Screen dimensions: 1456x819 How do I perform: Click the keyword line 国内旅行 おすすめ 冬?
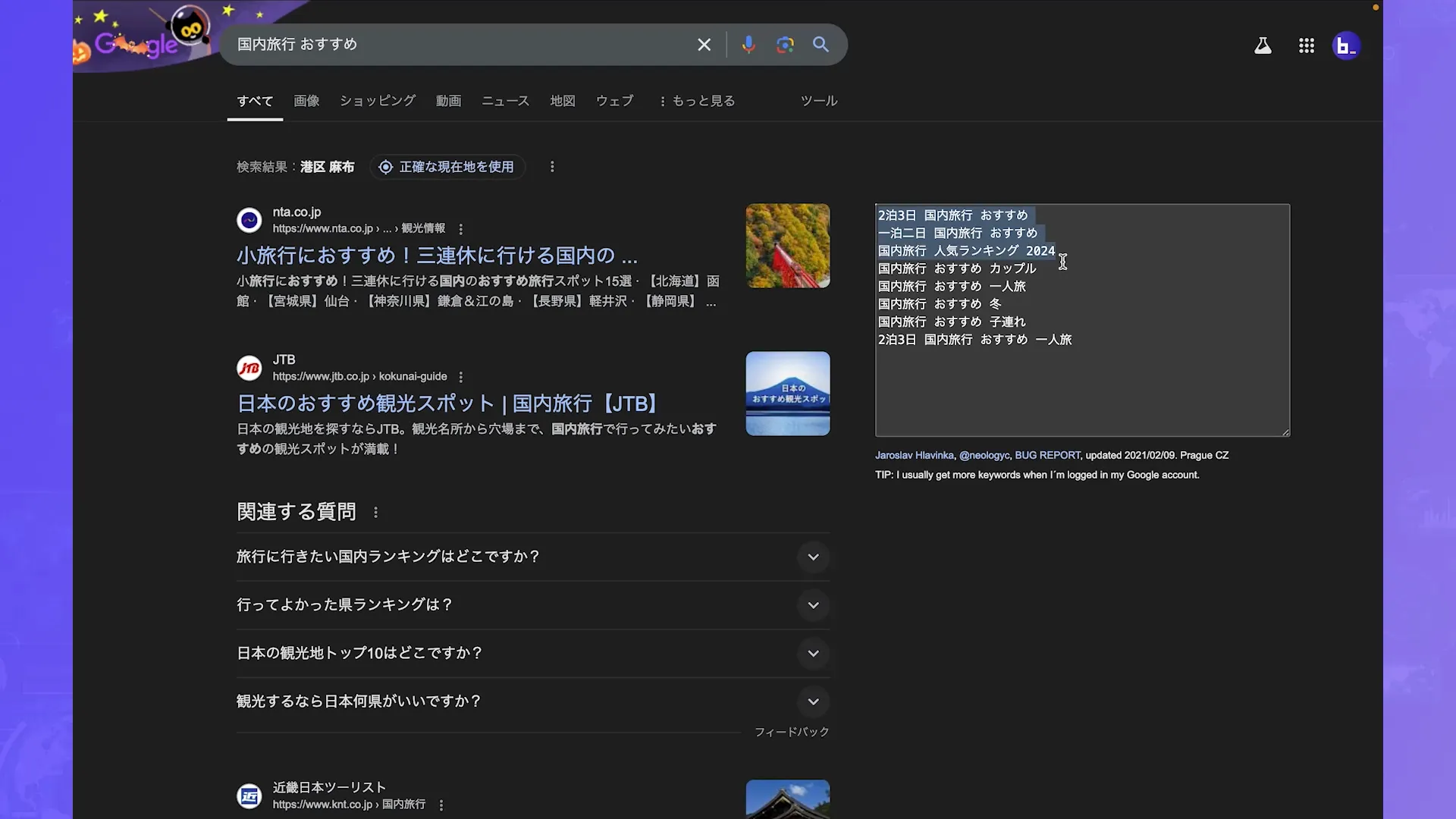[x=940, y=304]
